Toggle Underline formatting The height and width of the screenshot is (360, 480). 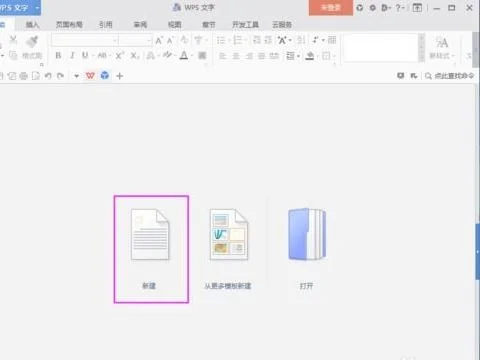coord(85,55)
